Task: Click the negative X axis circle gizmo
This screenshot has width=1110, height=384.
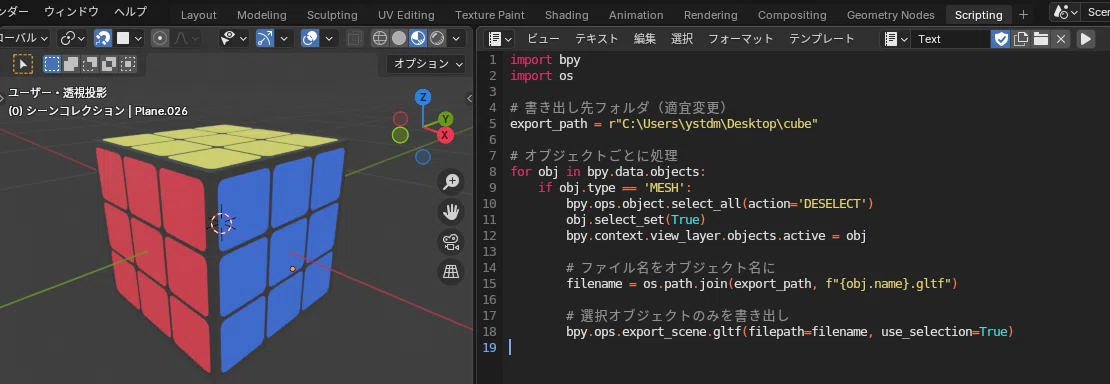Action: point(401,118)
